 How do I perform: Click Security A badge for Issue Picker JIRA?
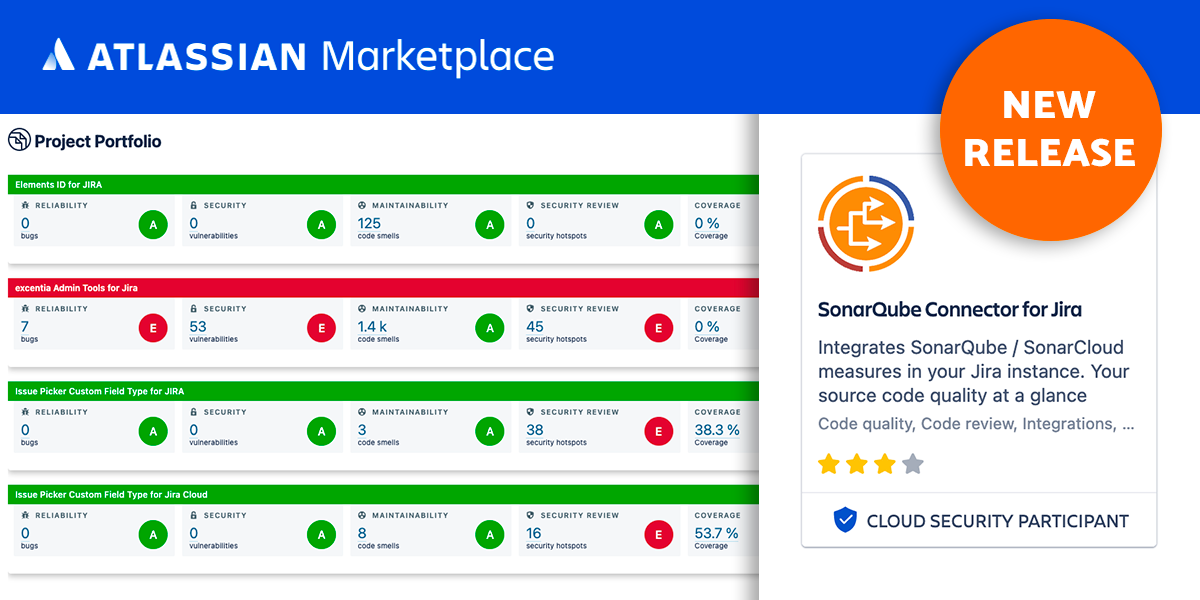click(321, 432)
